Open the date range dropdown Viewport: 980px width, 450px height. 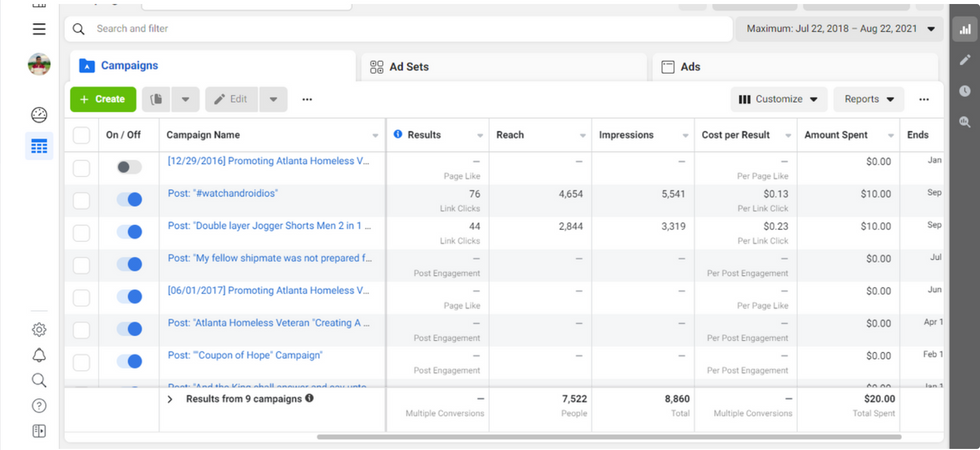point(839,29)
